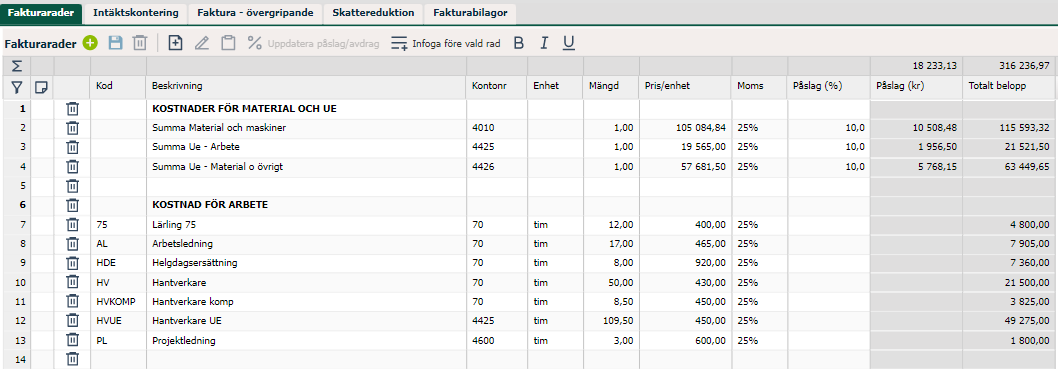Screen dimensions: 1058x369
Task: Click the påslag amount 5 768,15
Action: click(916, 167)
